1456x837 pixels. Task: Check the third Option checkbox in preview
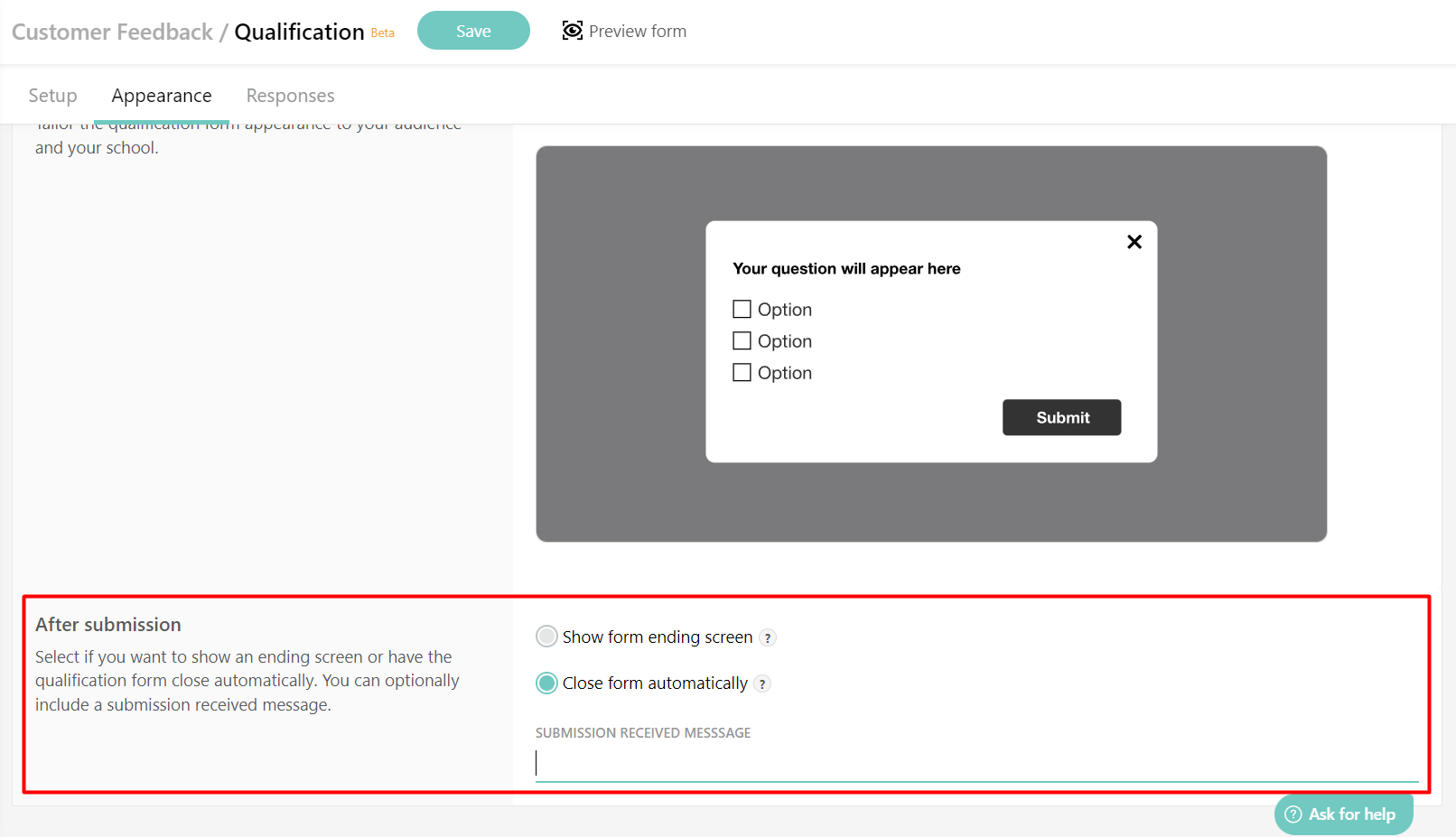(742, 372)
